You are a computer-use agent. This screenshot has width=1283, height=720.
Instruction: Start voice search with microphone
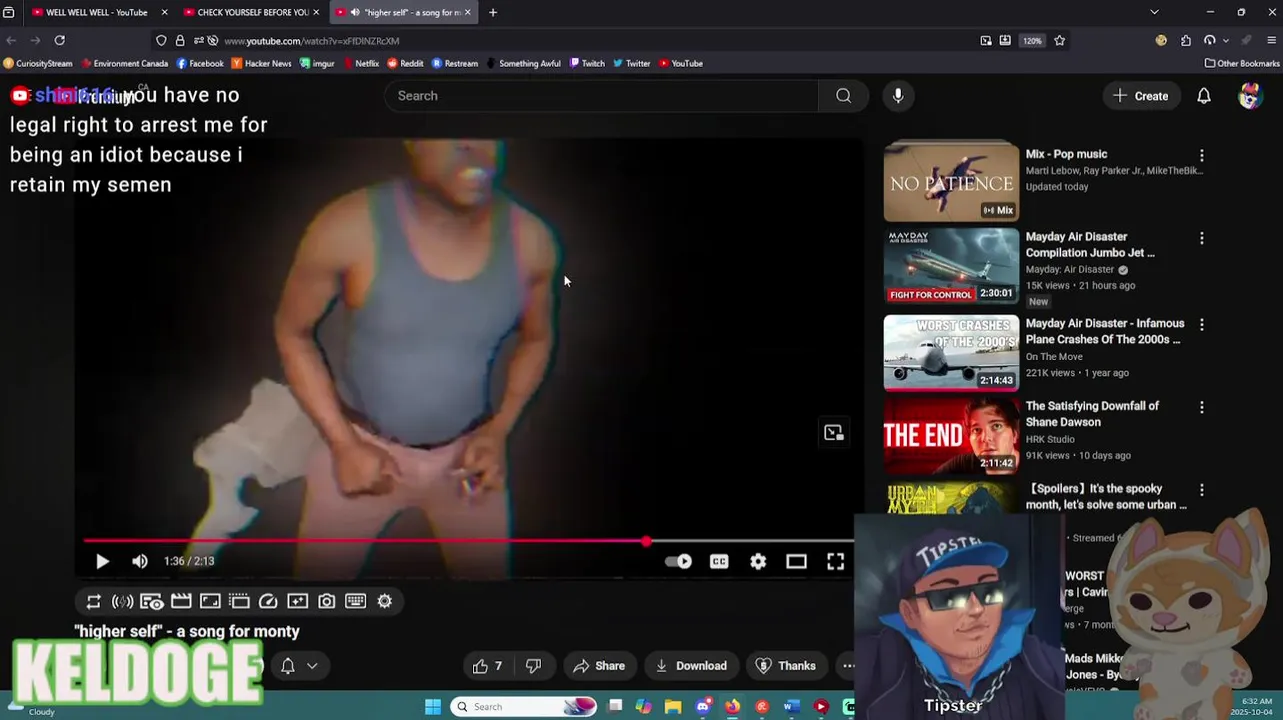click(x=898, y=96)
